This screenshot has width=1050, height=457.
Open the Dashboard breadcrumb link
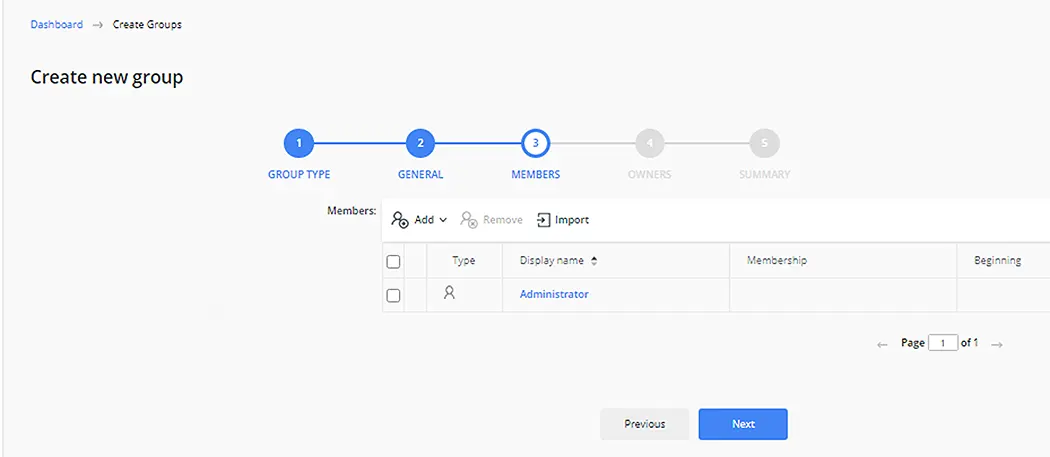[x=57, y=25]
